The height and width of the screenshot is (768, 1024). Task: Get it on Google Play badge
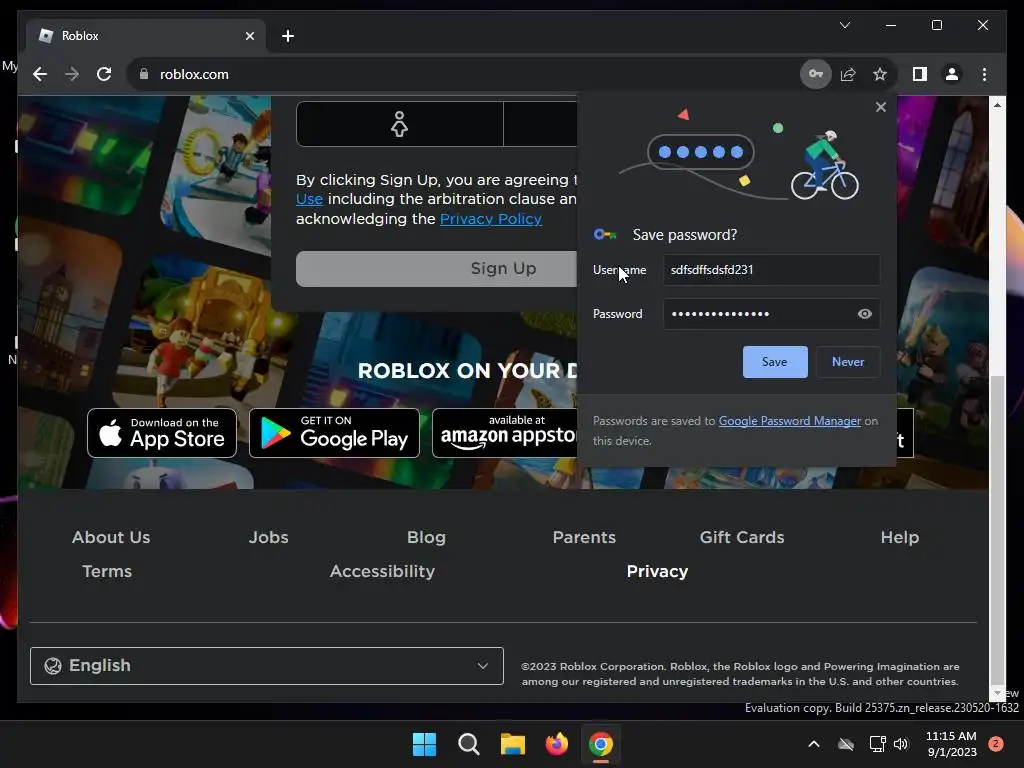point(334,433)
